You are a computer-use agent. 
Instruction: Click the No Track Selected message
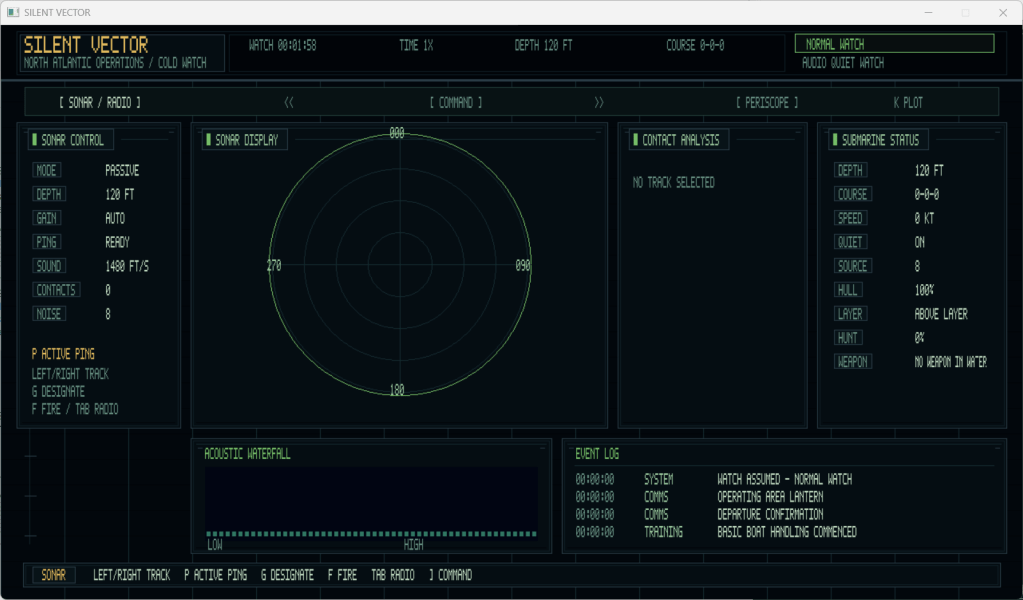pos(673,183)
